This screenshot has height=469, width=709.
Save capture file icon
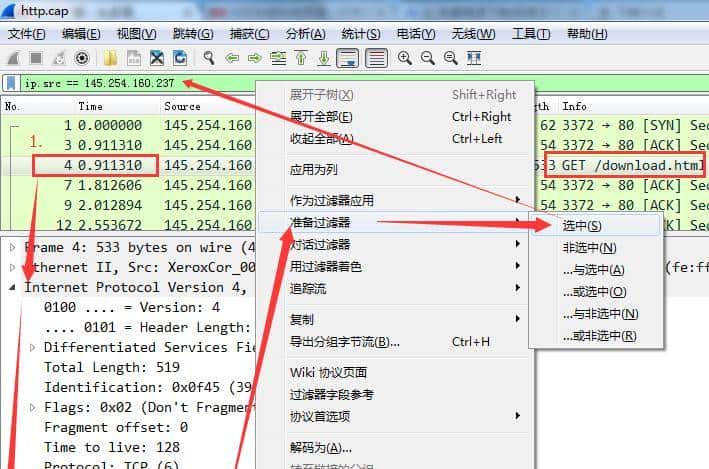(x=134, y=58)
